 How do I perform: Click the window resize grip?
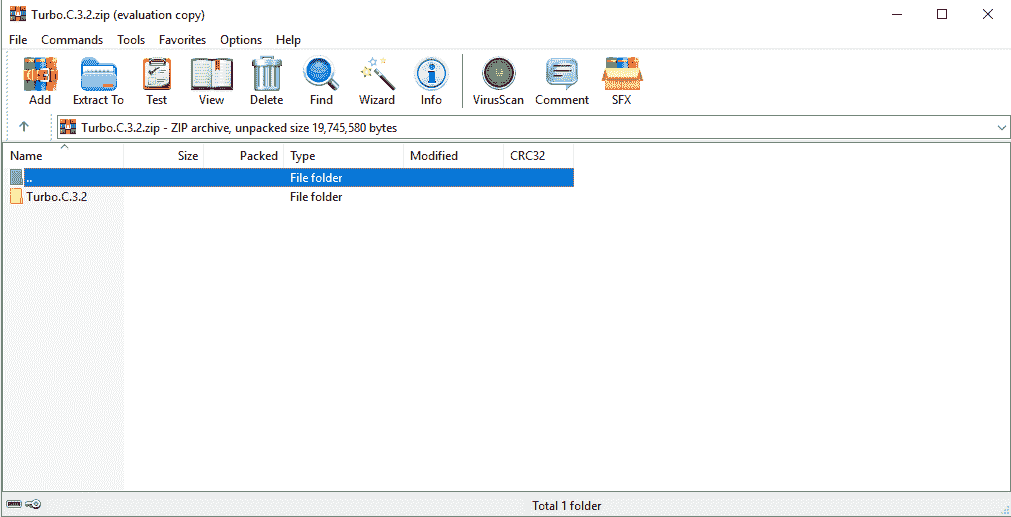1004,510
